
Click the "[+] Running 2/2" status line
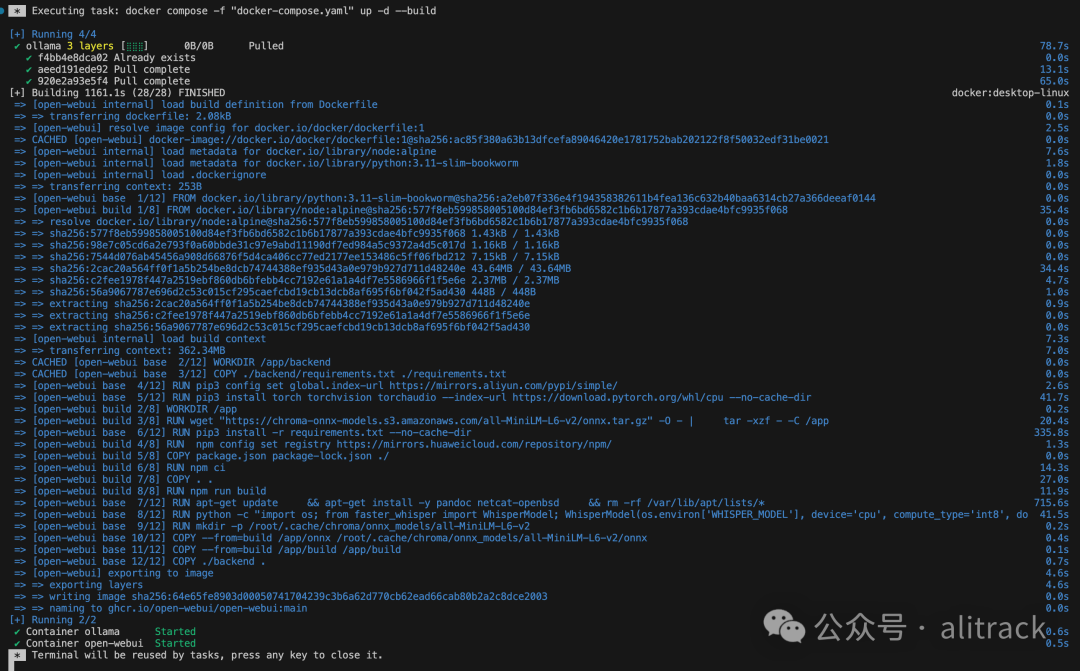[x=53, y=619]
